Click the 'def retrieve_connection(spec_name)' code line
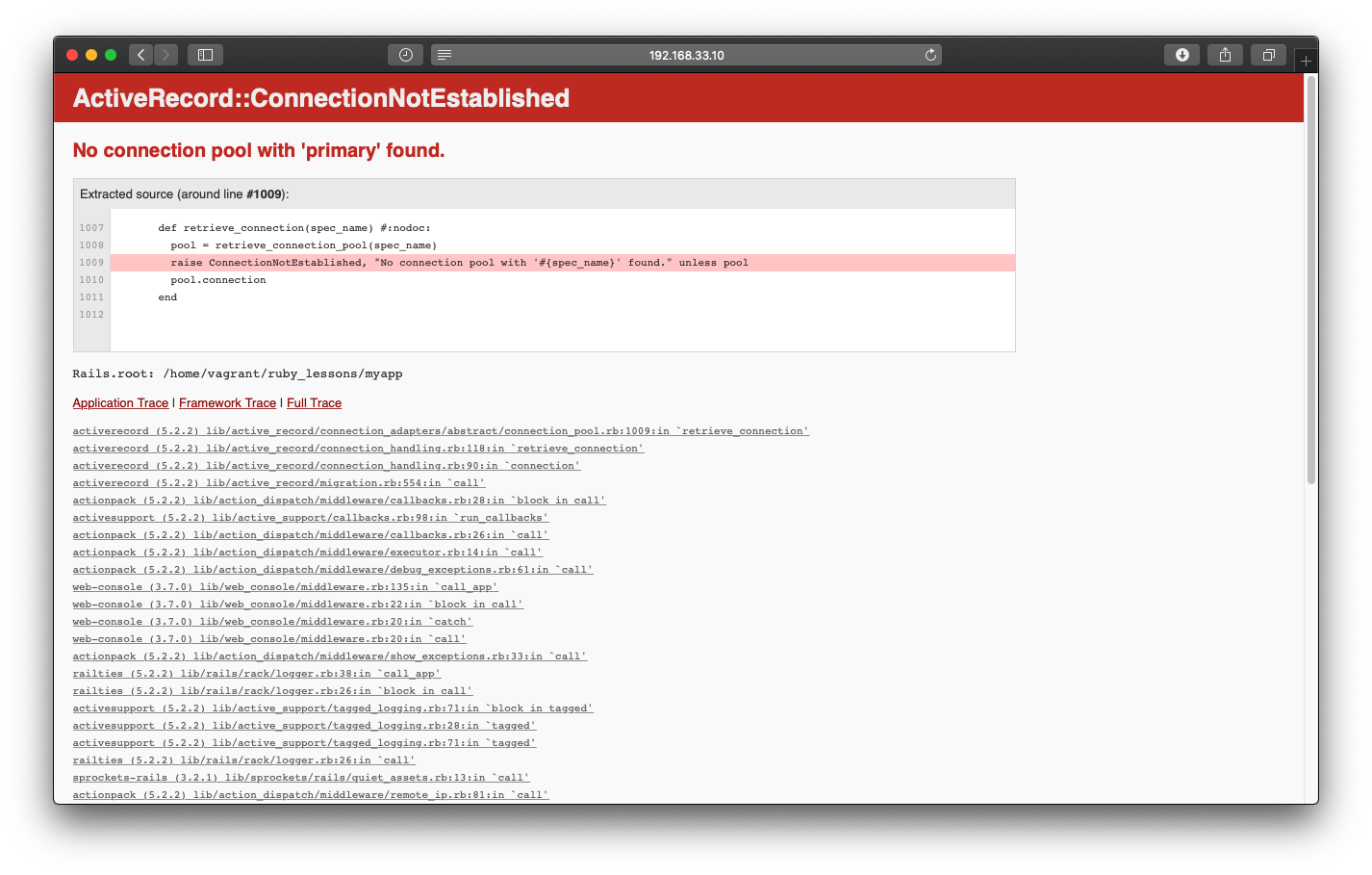This screenshot has width=1372, height=875. click(x=294, y=228)
